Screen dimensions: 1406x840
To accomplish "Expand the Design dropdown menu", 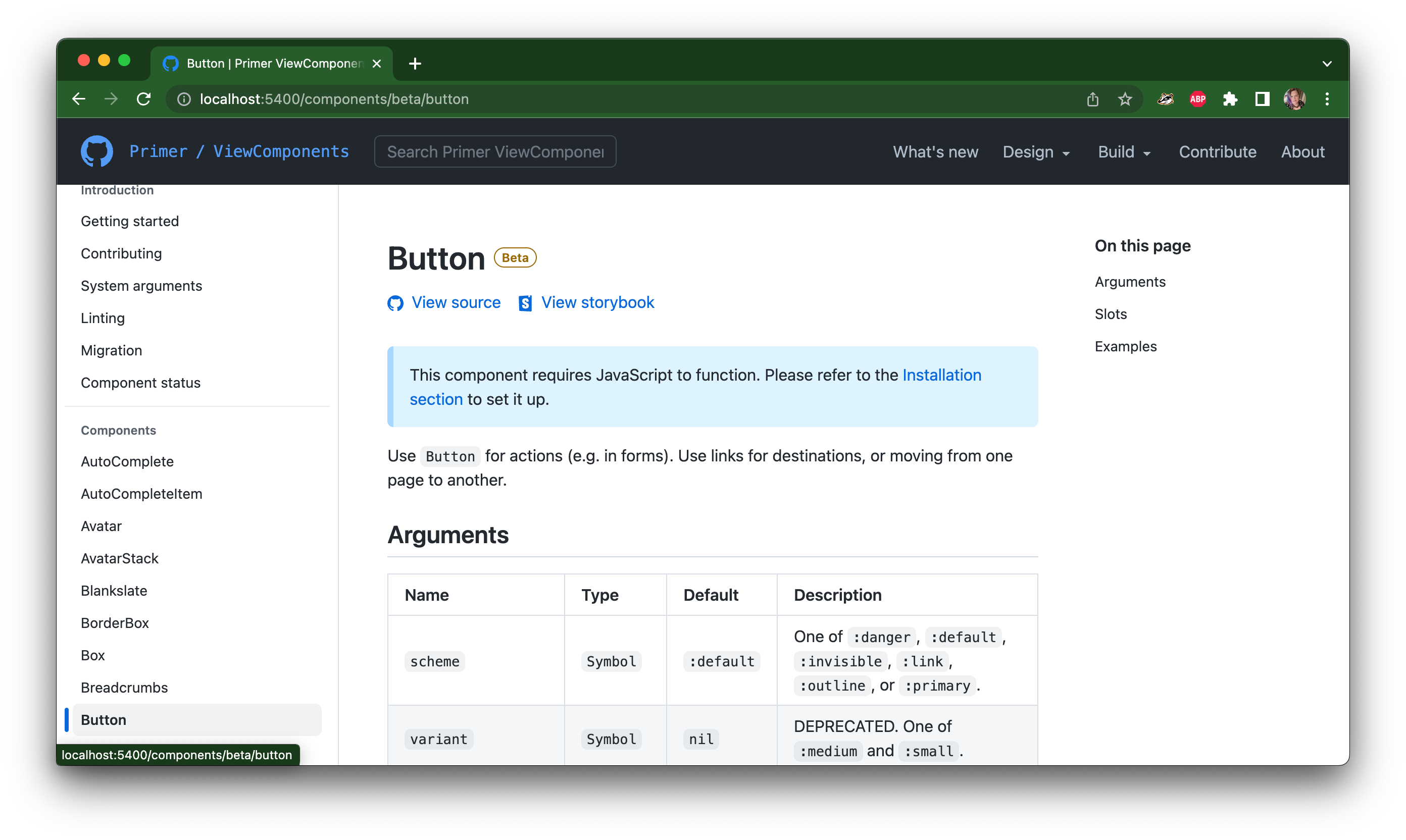I will click(1036, 152).
